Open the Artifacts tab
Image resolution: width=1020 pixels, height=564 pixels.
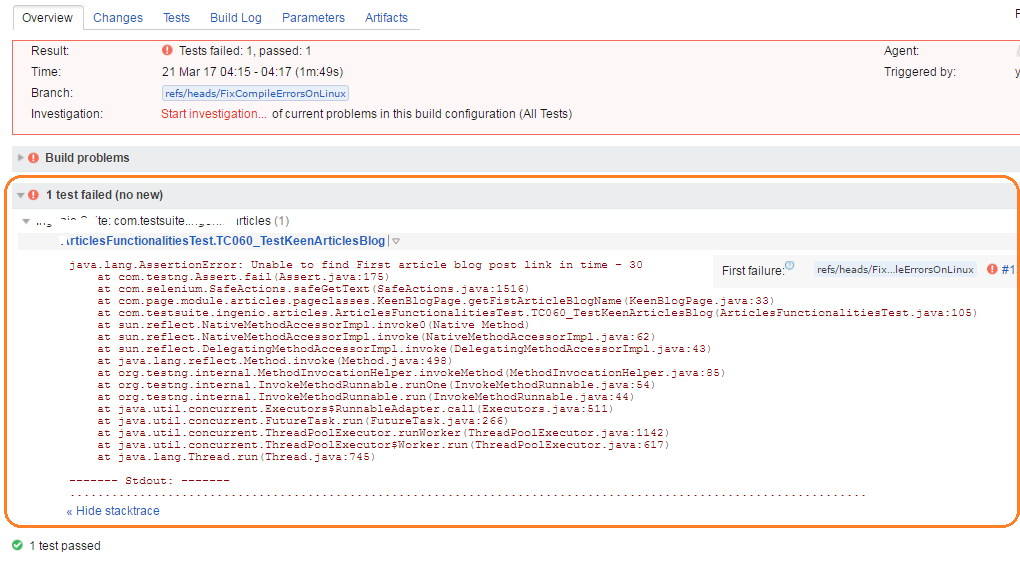click(386, 18)
